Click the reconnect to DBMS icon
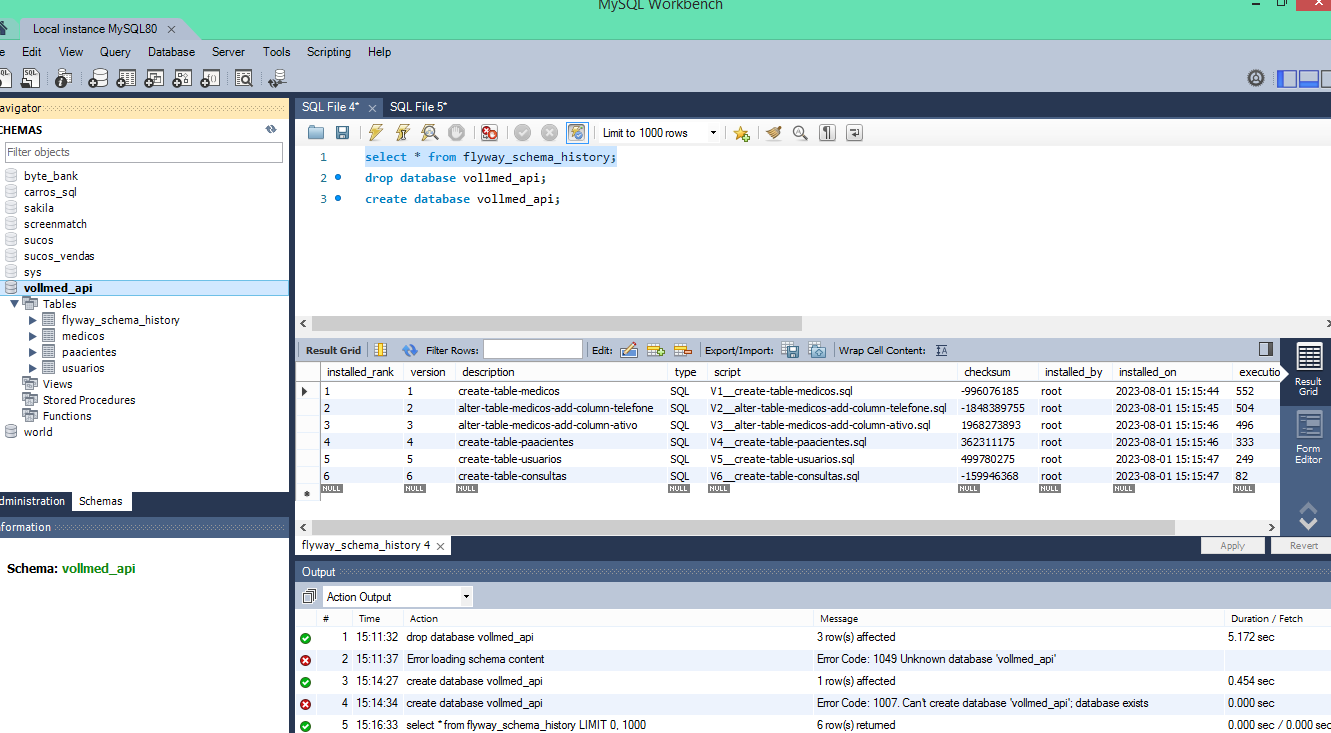1331x733 pixels. 277,78
